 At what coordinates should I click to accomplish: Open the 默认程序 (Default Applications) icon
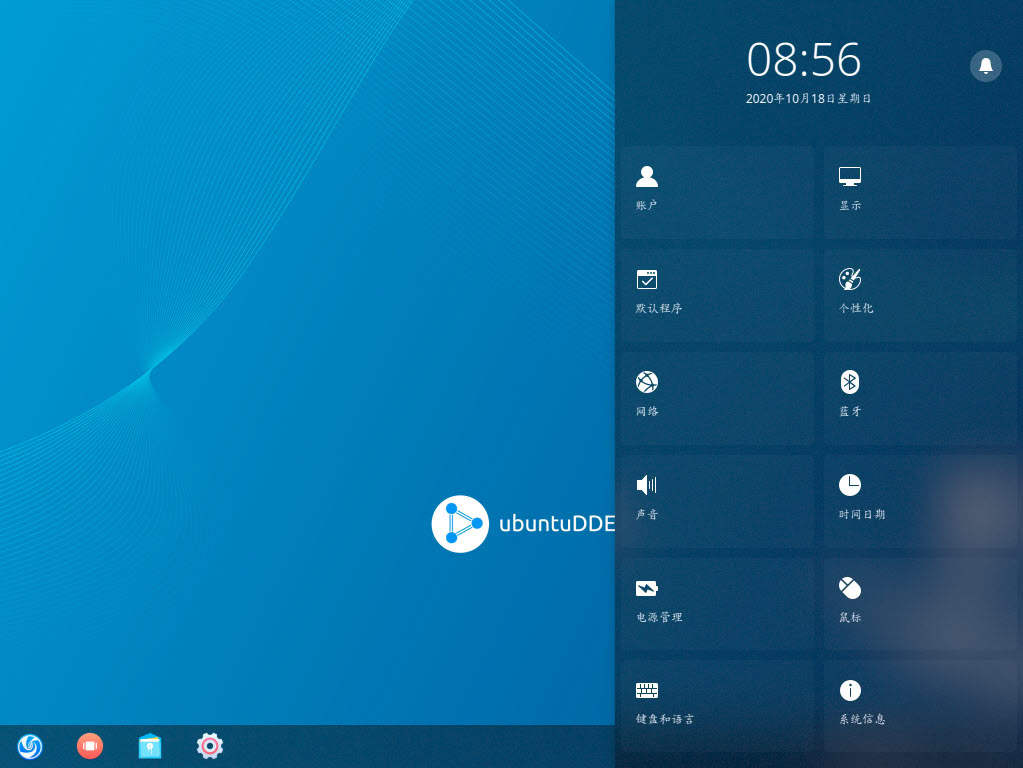tap(647, 279)
